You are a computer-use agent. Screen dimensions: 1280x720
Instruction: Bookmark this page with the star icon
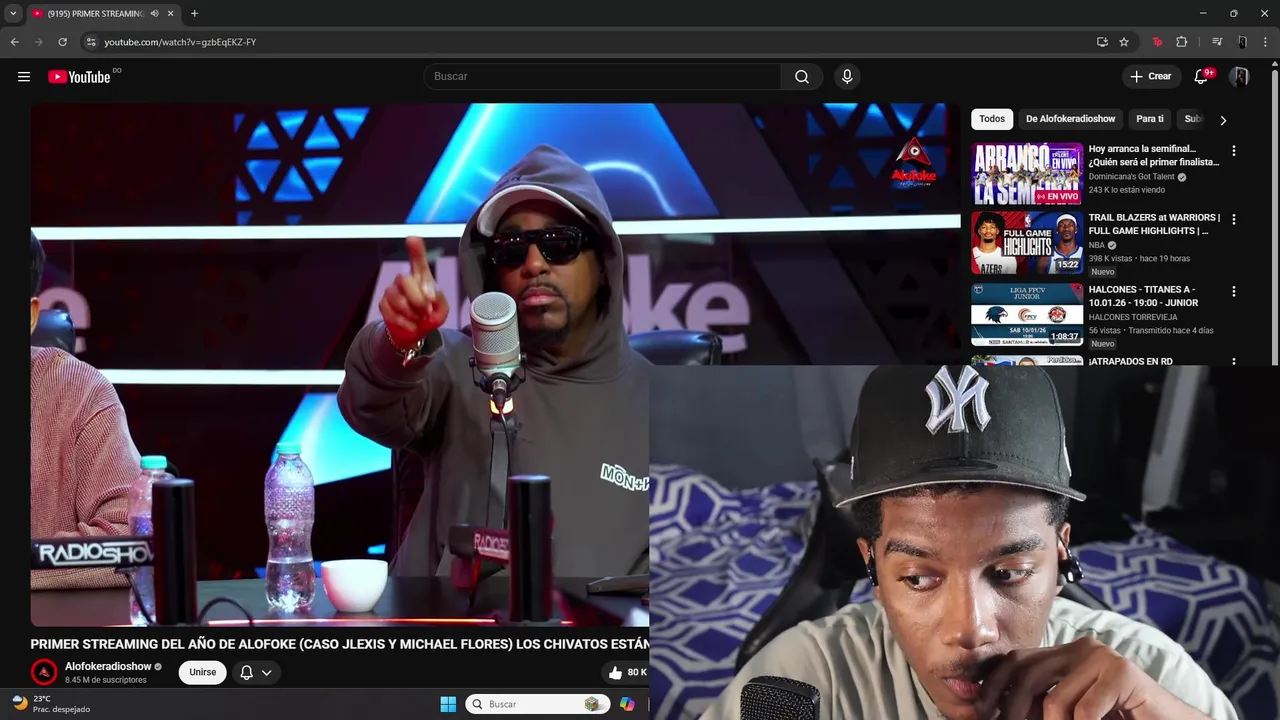point(1124,42)
